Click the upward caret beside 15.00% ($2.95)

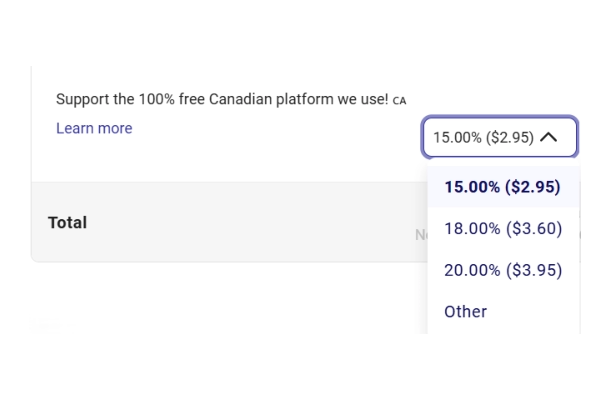click(548, 138)
